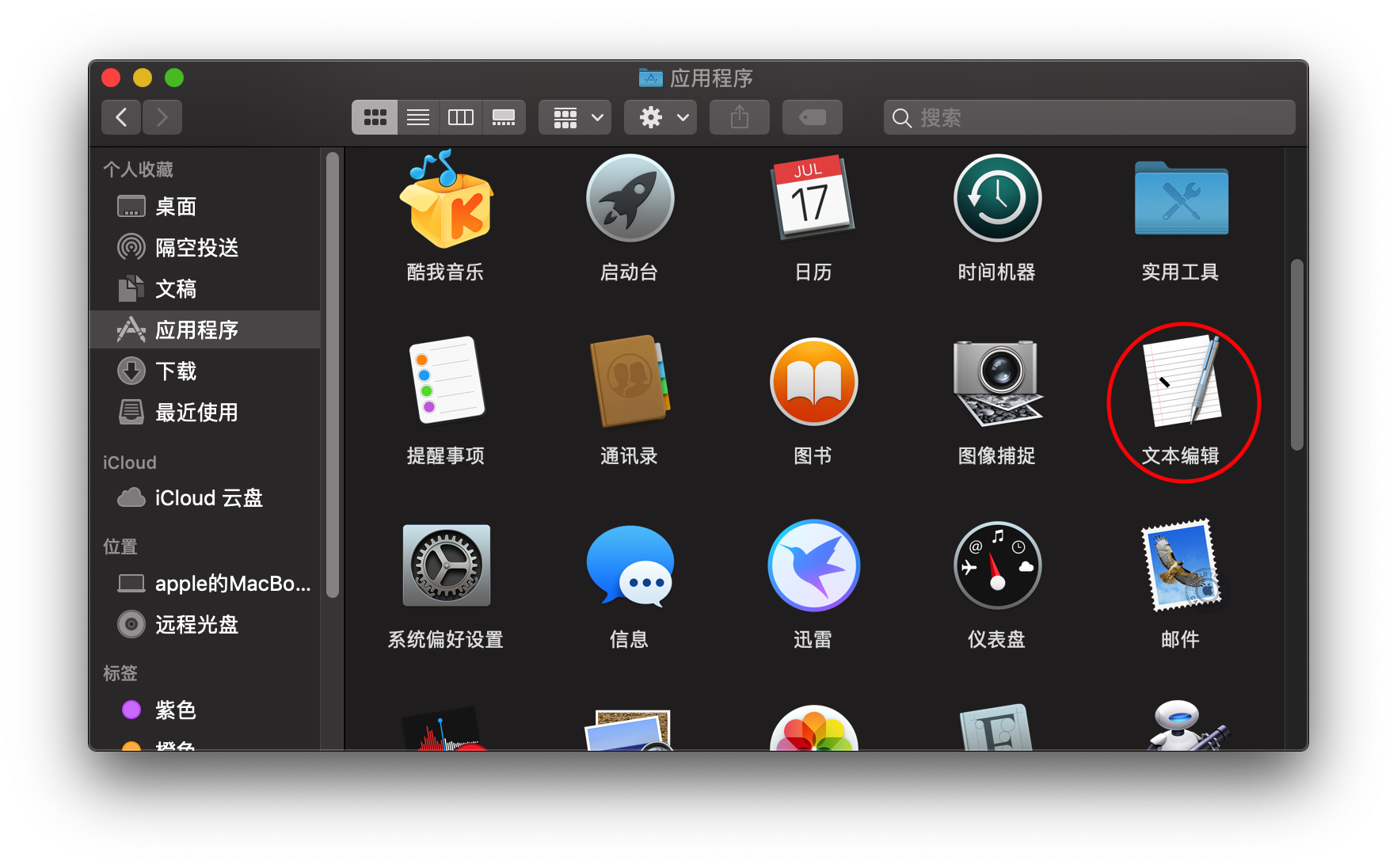Zoom window with green button
The image size is (1397, 868).
coord(174,78)
